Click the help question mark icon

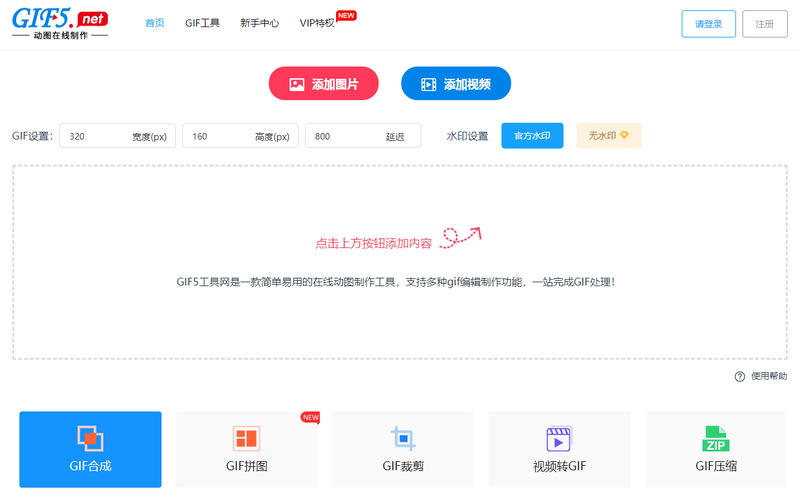740,377
